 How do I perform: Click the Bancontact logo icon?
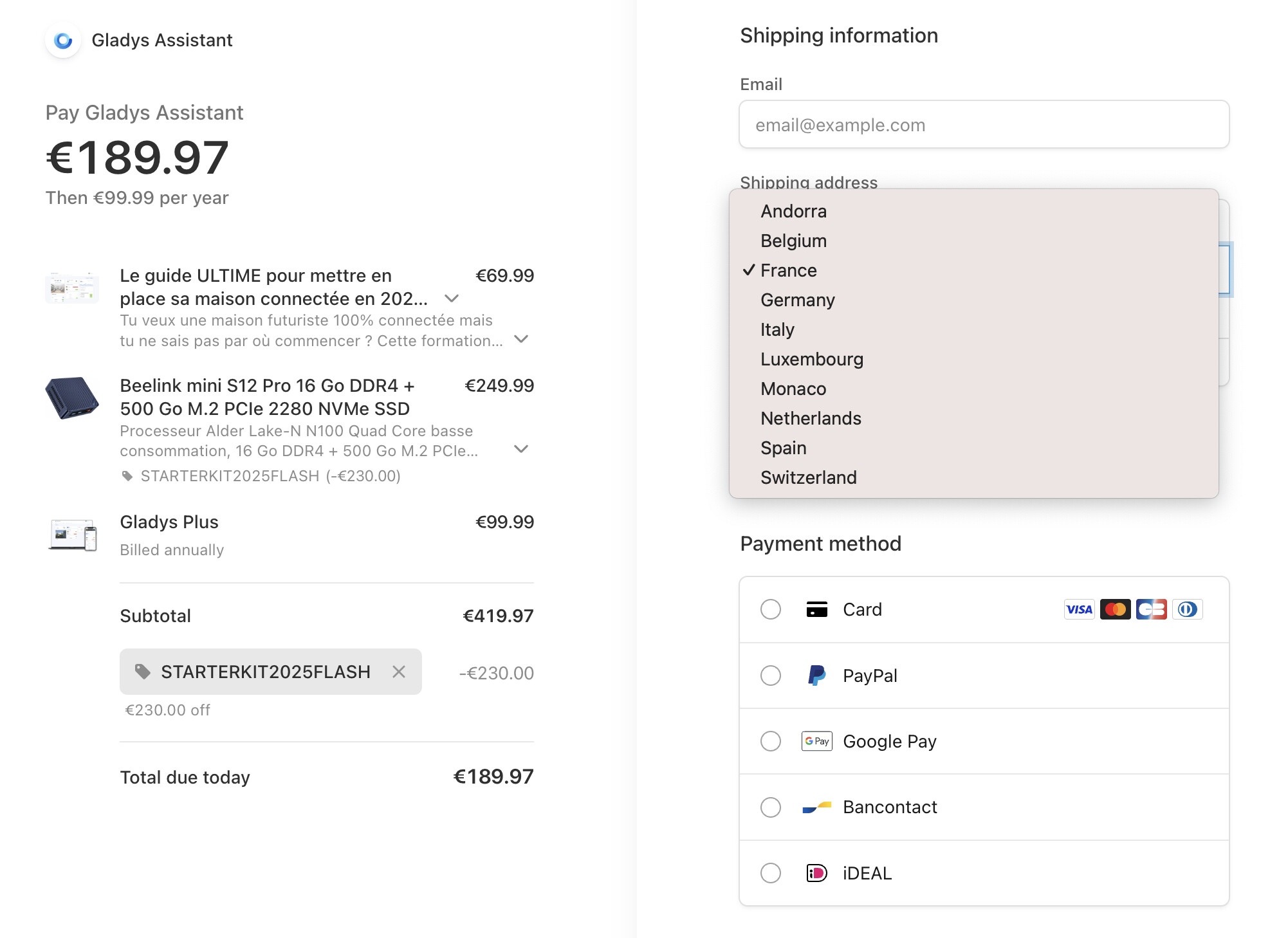[816, 807]
